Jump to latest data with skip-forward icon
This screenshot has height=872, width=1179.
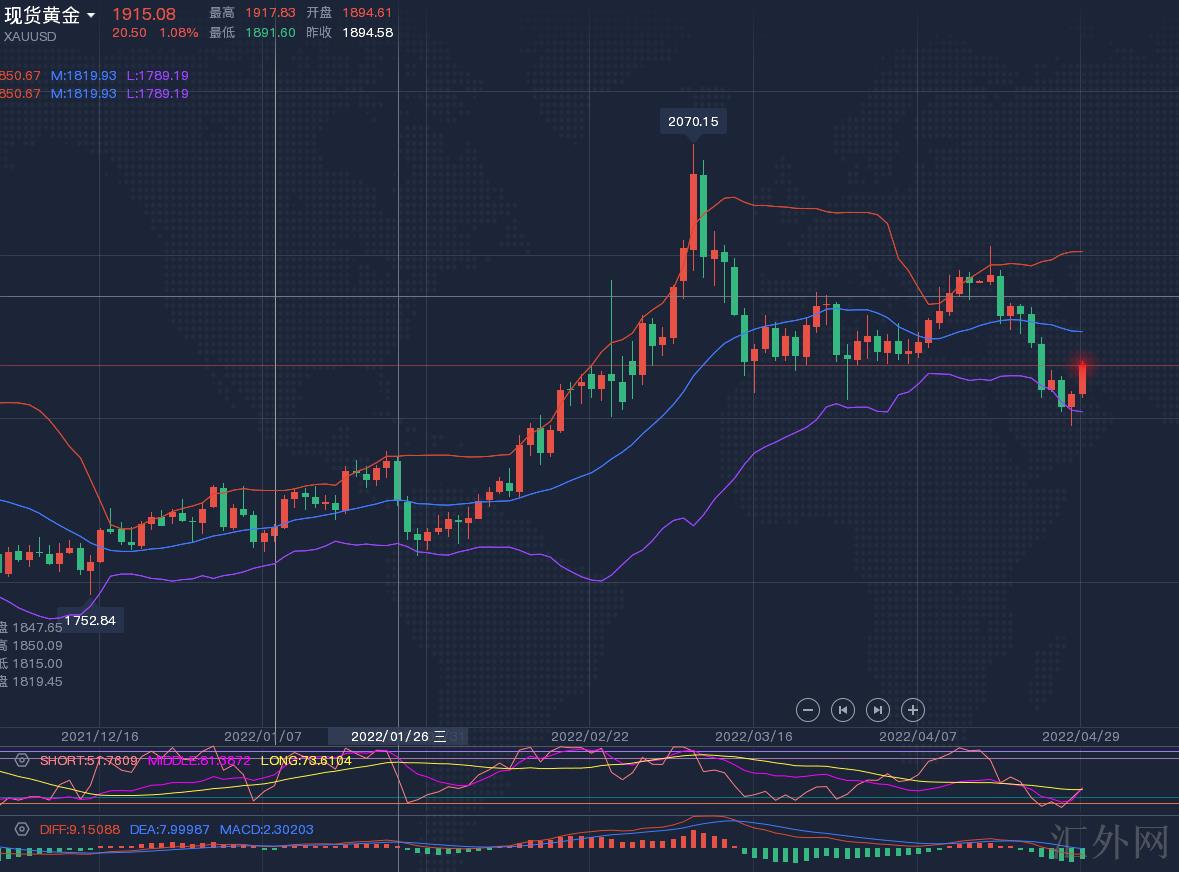point(877,710)
